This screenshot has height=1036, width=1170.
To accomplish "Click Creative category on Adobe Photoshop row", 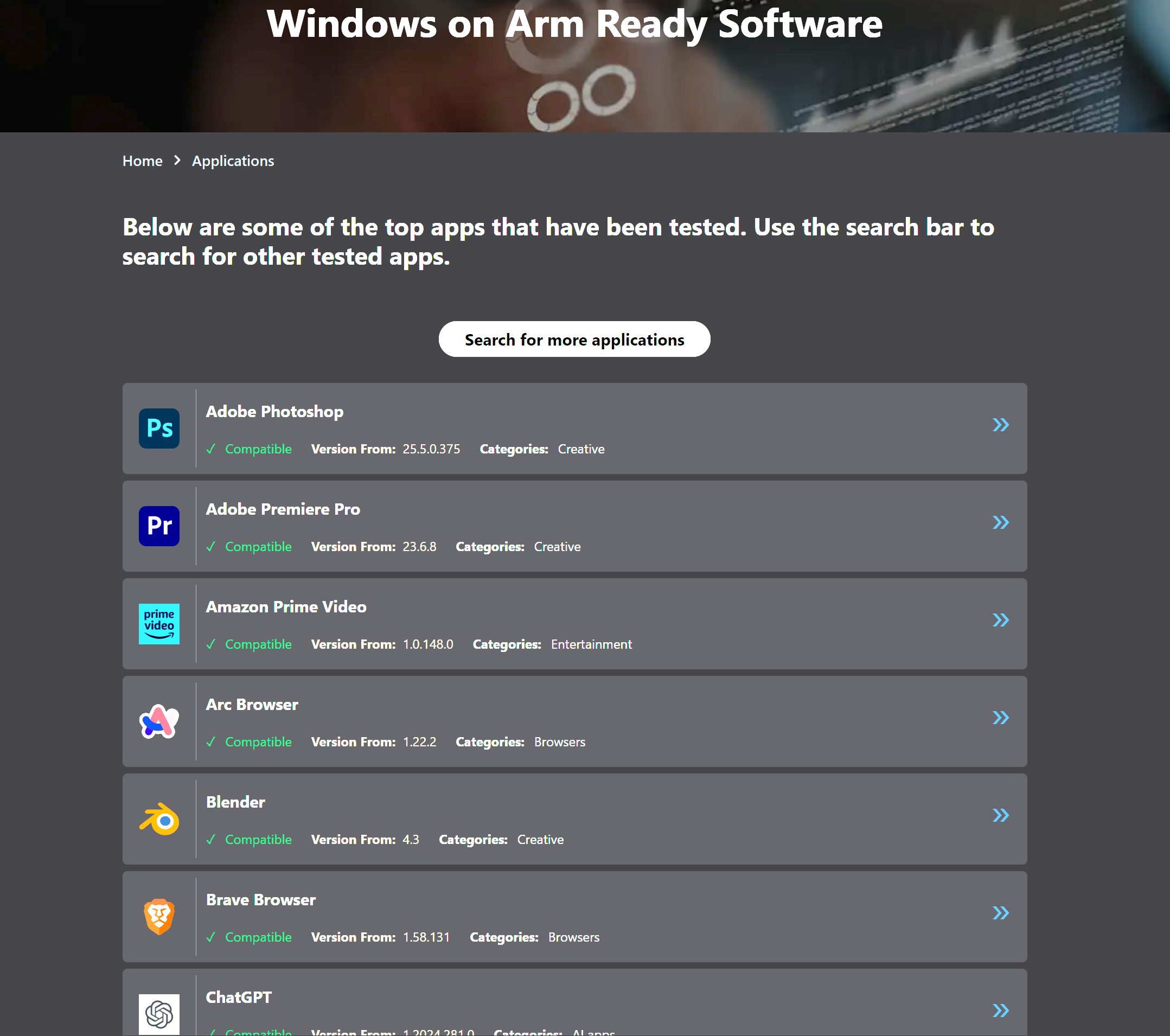I will (581, 449).
